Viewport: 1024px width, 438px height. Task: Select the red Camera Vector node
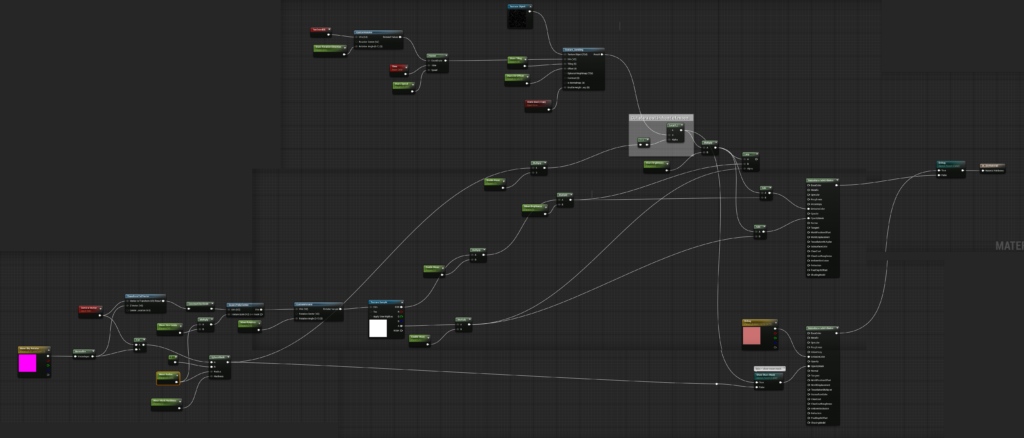click(x=91, y=311)
